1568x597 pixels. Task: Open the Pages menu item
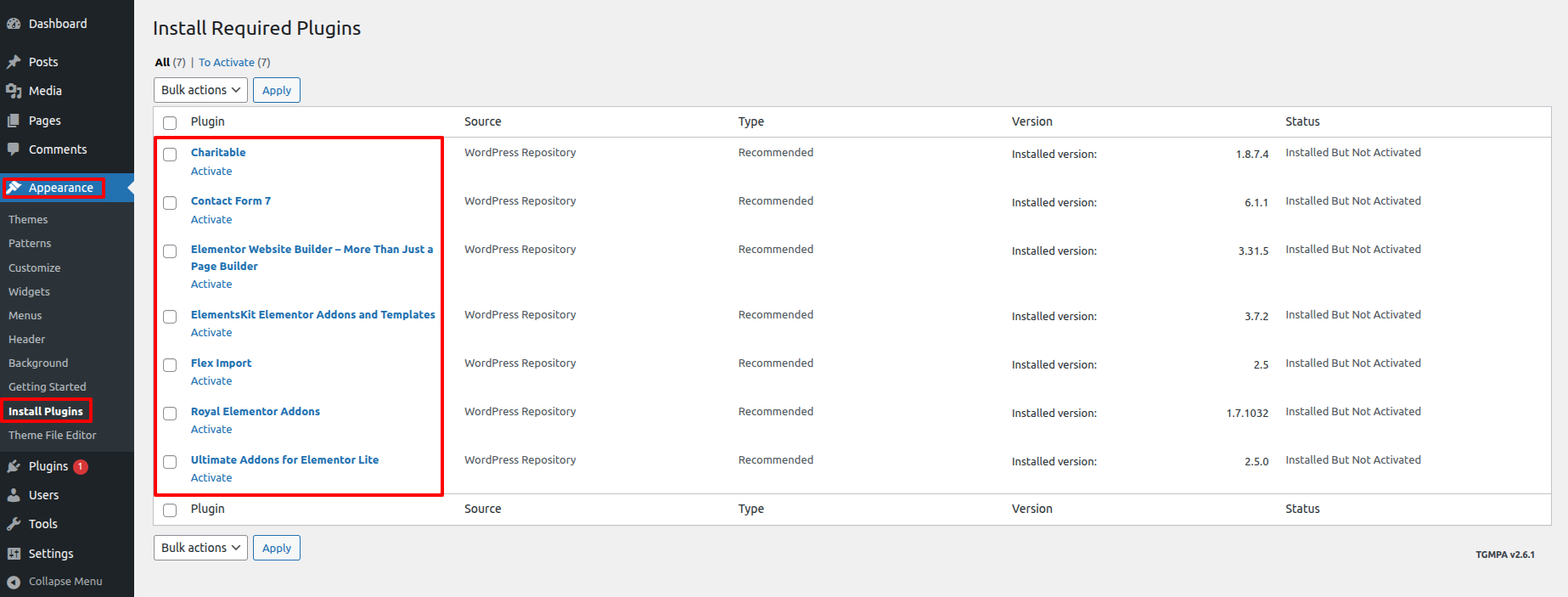(x=45, y=121)
